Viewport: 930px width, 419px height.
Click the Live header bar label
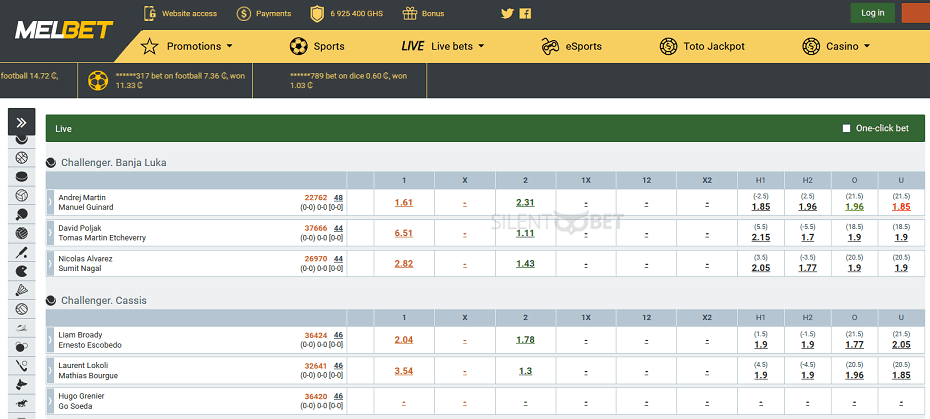click(63, 129)
